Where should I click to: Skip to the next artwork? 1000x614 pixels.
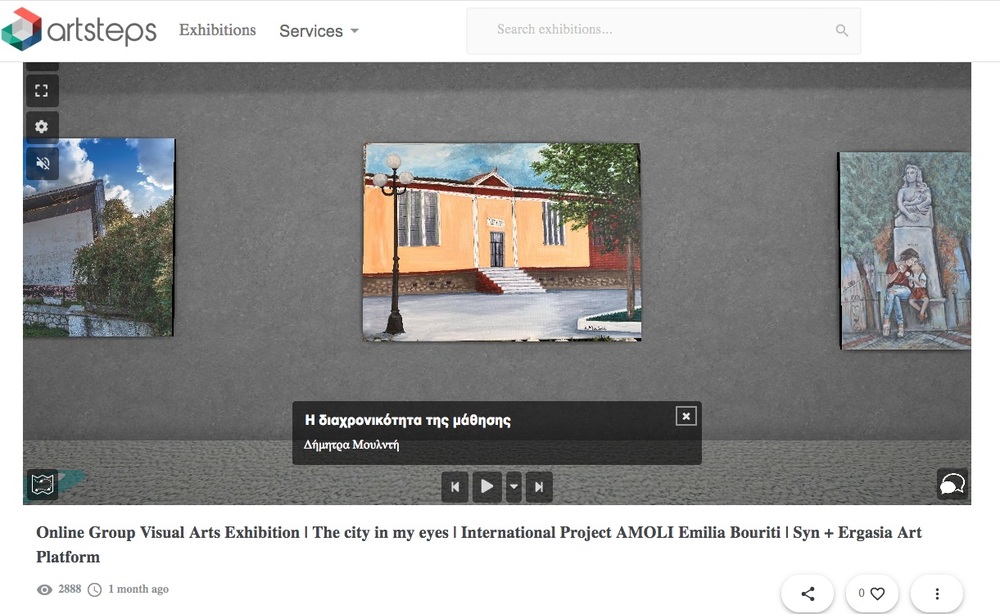click(x=539, y=487)
